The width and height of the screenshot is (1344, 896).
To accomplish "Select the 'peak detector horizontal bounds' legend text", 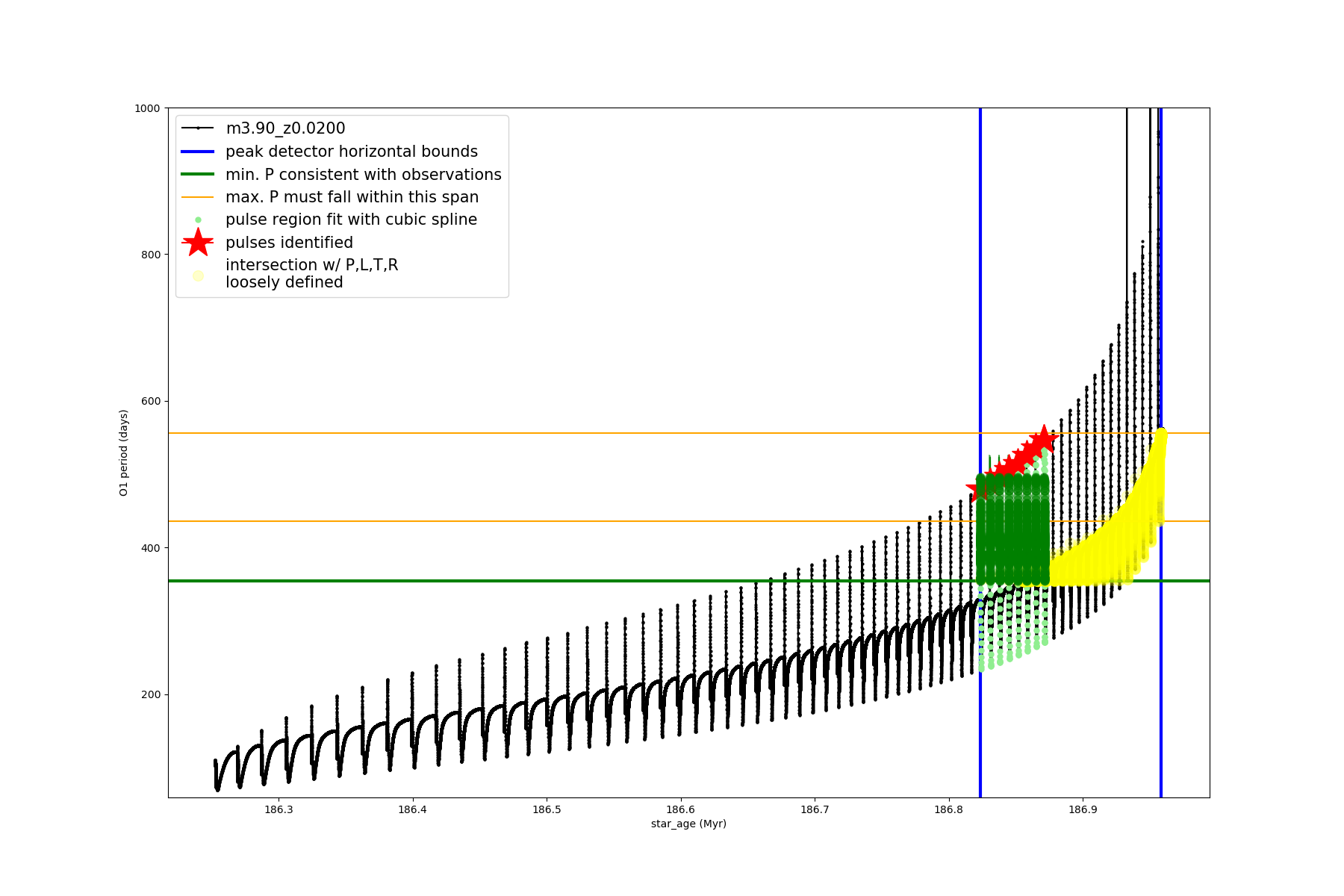I will (351, 152).
